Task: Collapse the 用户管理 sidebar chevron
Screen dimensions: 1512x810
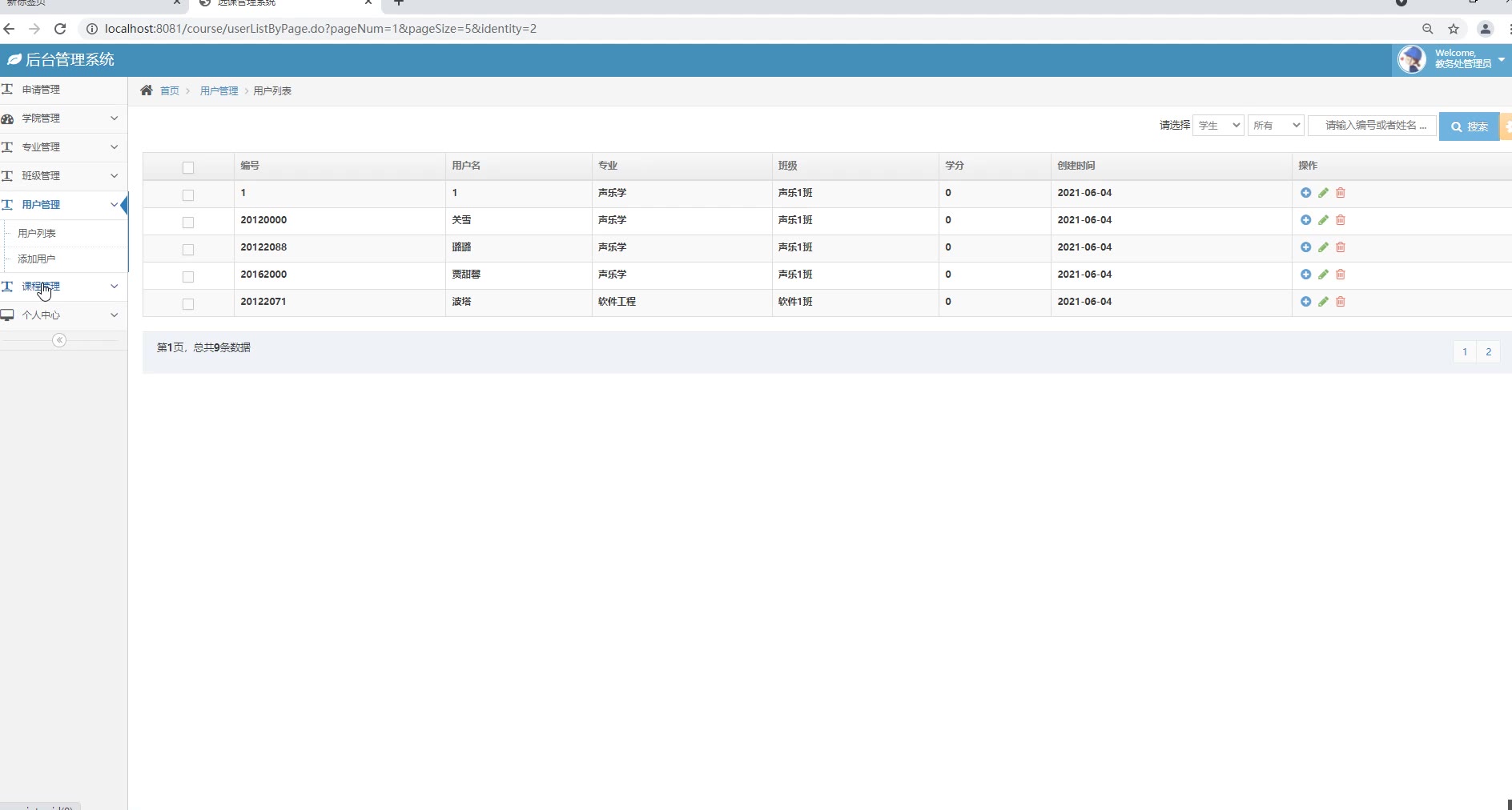Action: coord(114,205)
